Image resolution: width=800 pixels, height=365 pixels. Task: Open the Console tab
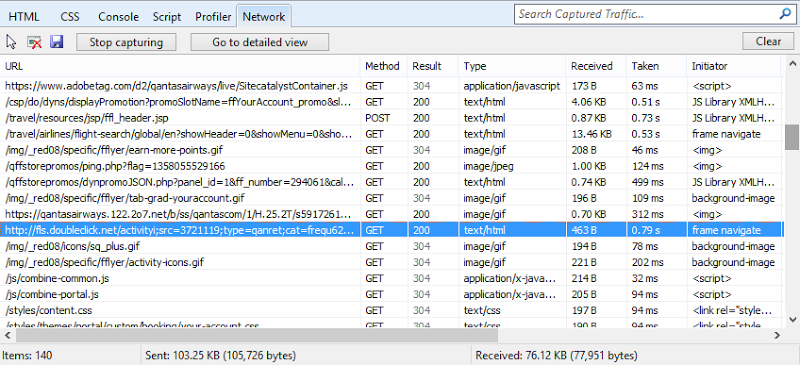[118, 17]
